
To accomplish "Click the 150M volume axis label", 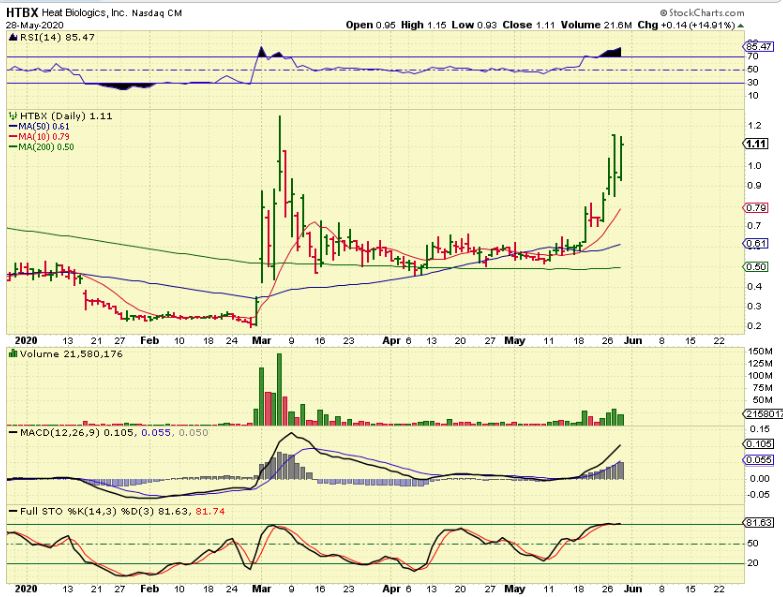I will [x=761, y=351].
